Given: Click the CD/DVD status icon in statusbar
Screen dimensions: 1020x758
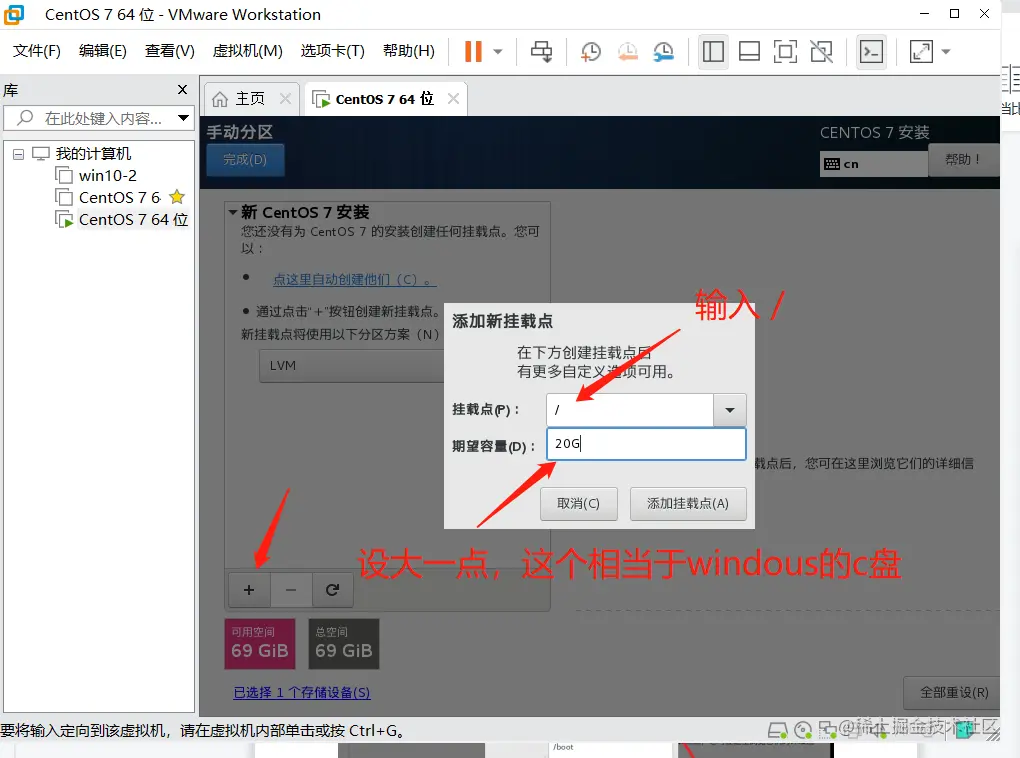Looking at the screenshot, I should click(x=804, y=732).
